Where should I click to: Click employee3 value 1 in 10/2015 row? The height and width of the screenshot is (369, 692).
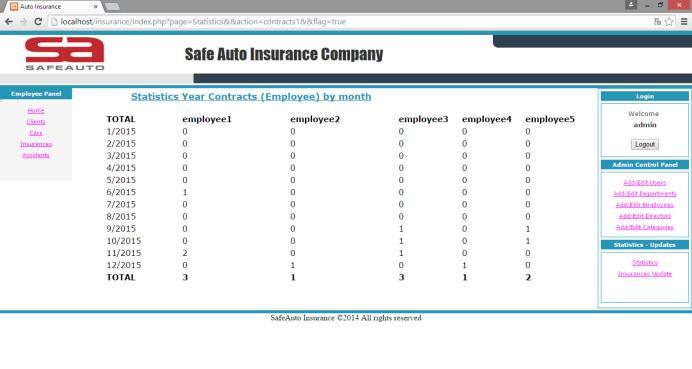click(x=401, y=241)
